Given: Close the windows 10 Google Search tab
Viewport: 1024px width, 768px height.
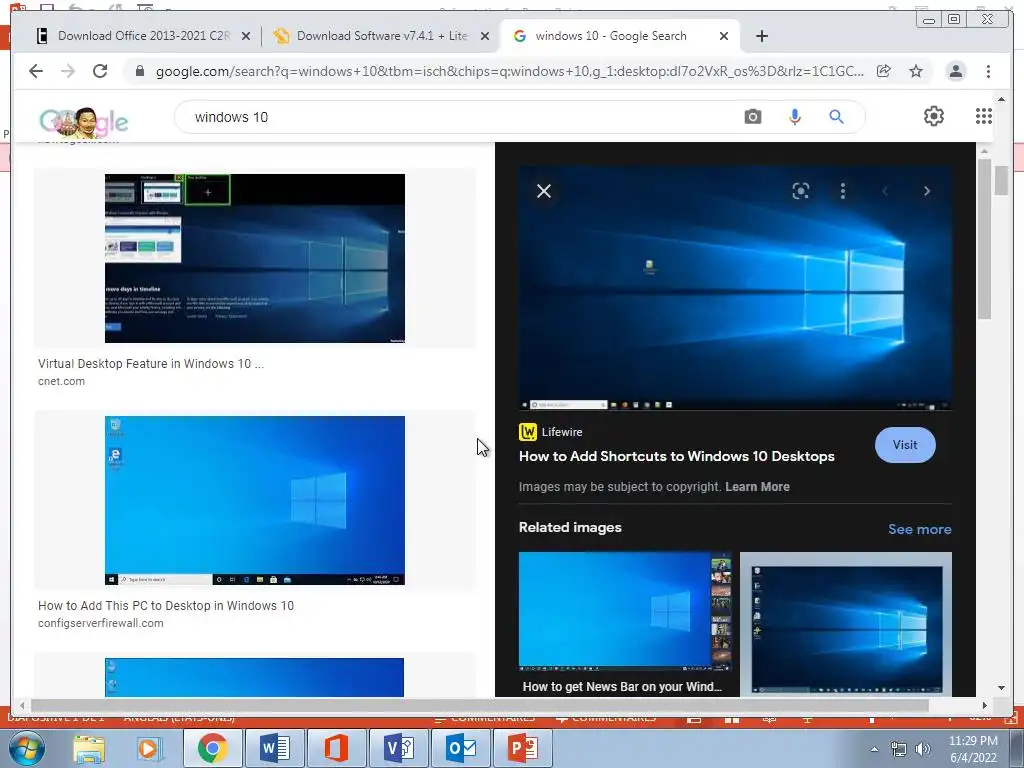Looking at the screenshot, I should pos(724,36).
